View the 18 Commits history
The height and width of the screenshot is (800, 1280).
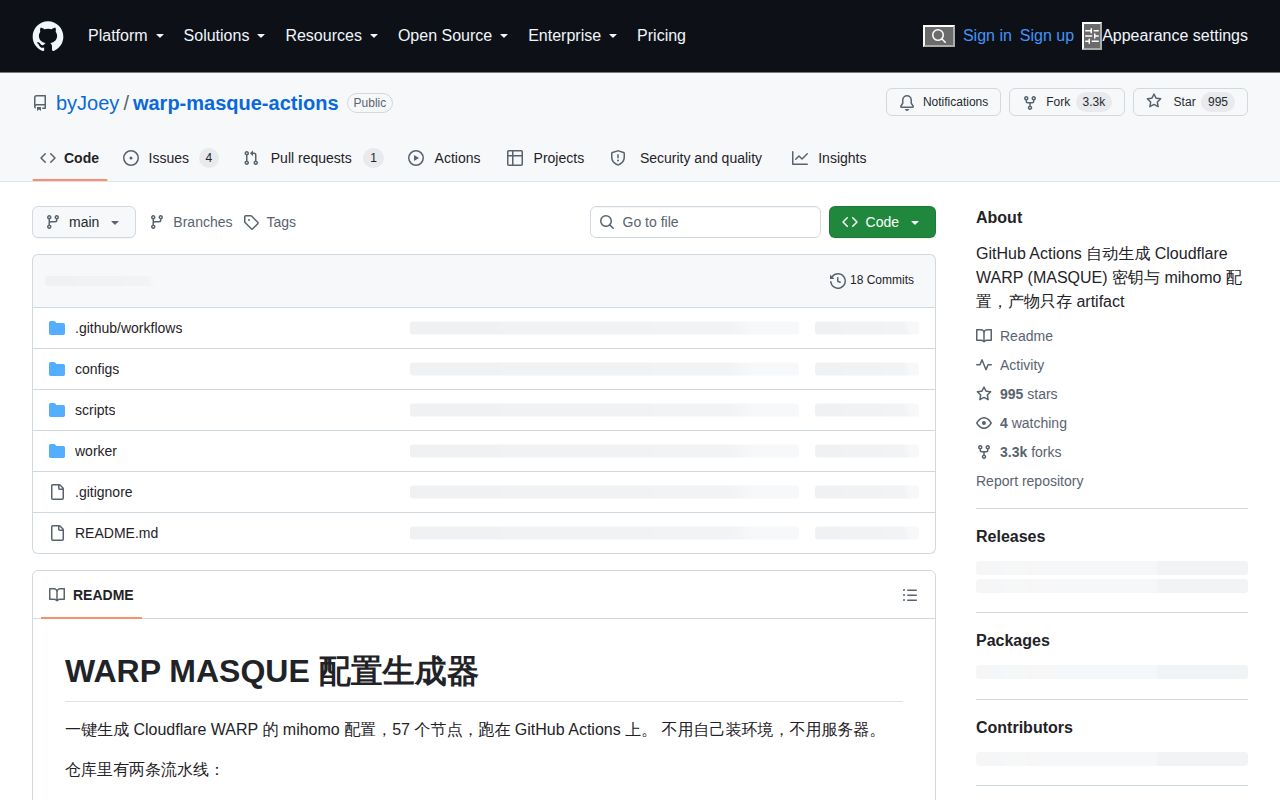pos(872,280)
